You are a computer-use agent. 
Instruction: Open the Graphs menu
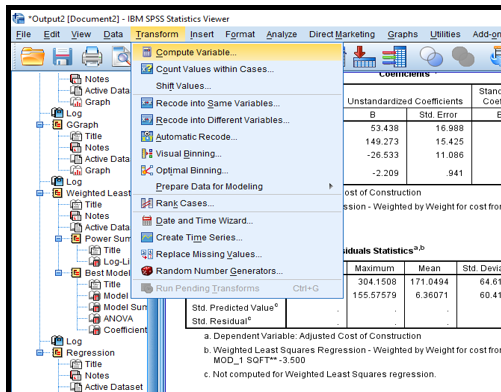tap(403, 34)
